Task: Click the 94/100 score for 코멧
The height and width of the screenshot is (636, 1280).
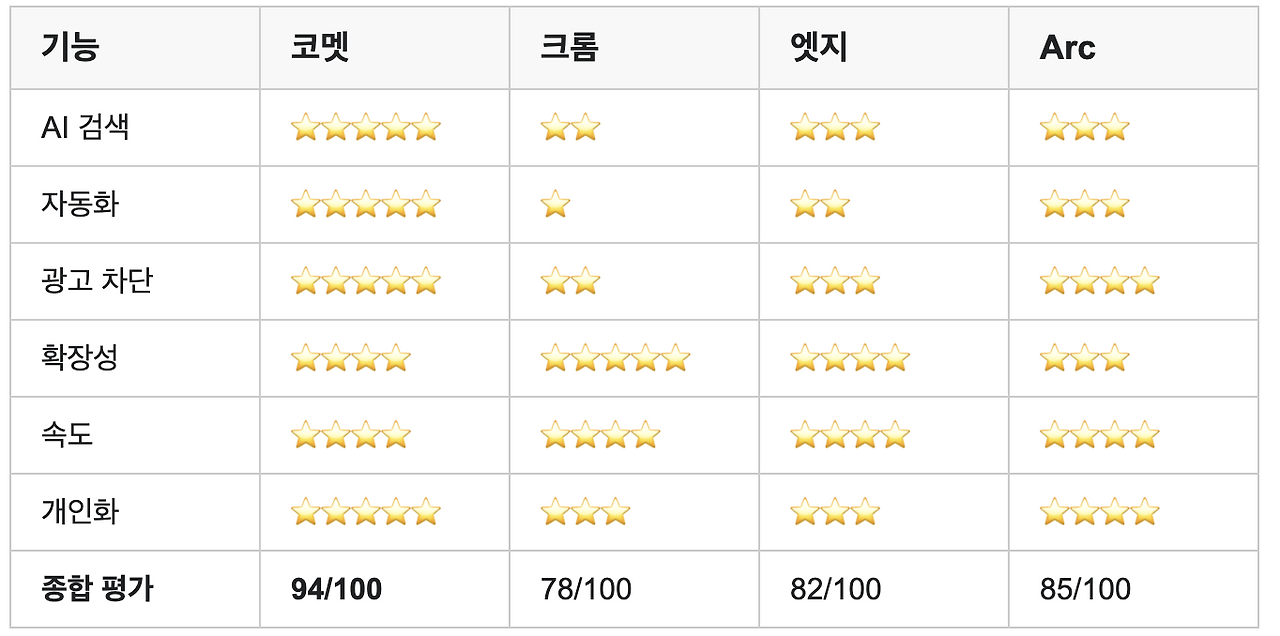Action: [x=336, y=589]
